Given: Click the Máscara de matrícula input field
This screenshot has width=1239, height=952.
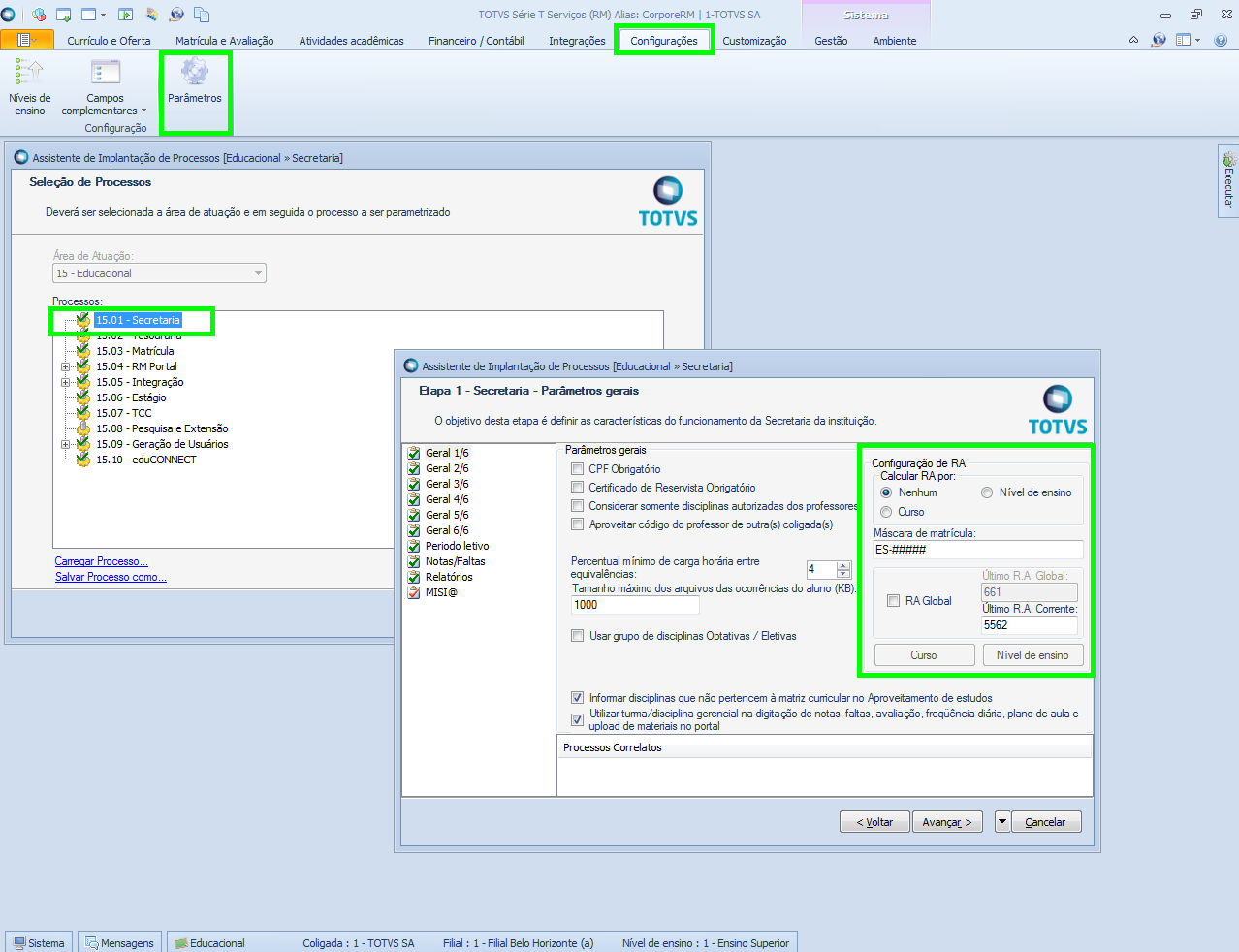Looking at the screenshot, I should pyautogui.click(x=977, y=550).
